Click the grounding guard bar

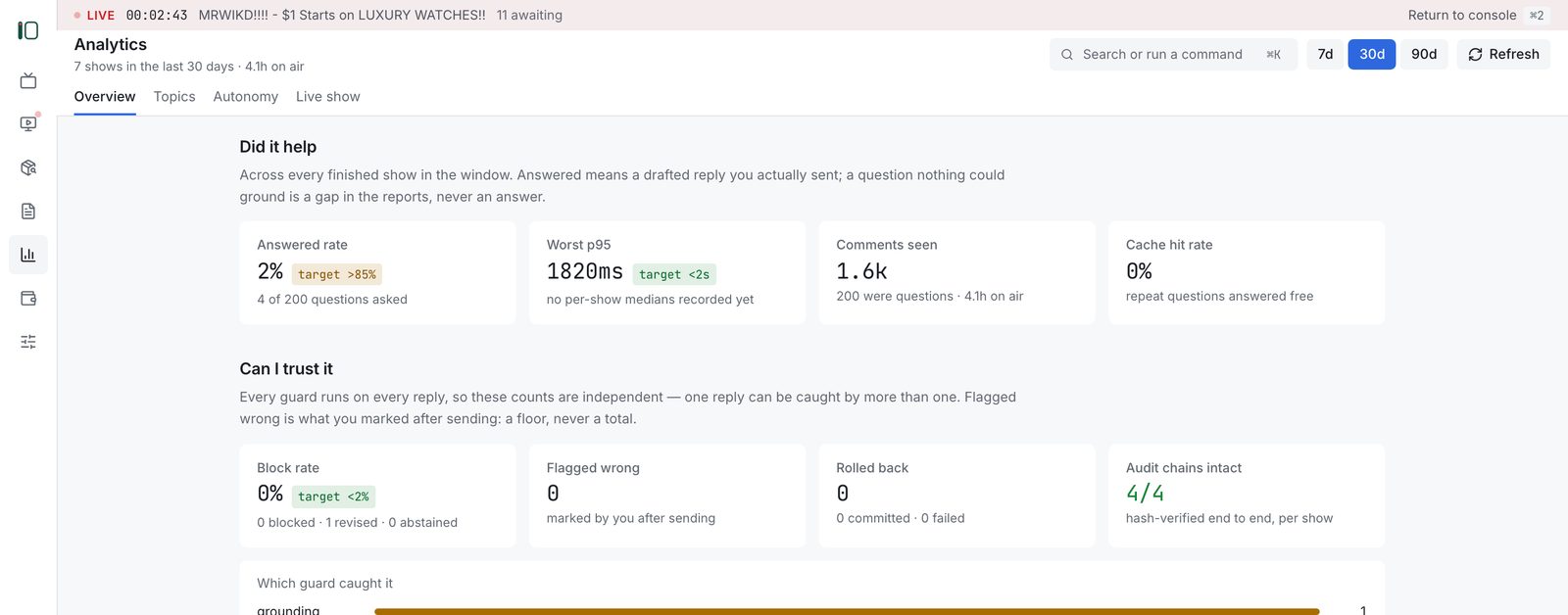(x=847, y=611)
